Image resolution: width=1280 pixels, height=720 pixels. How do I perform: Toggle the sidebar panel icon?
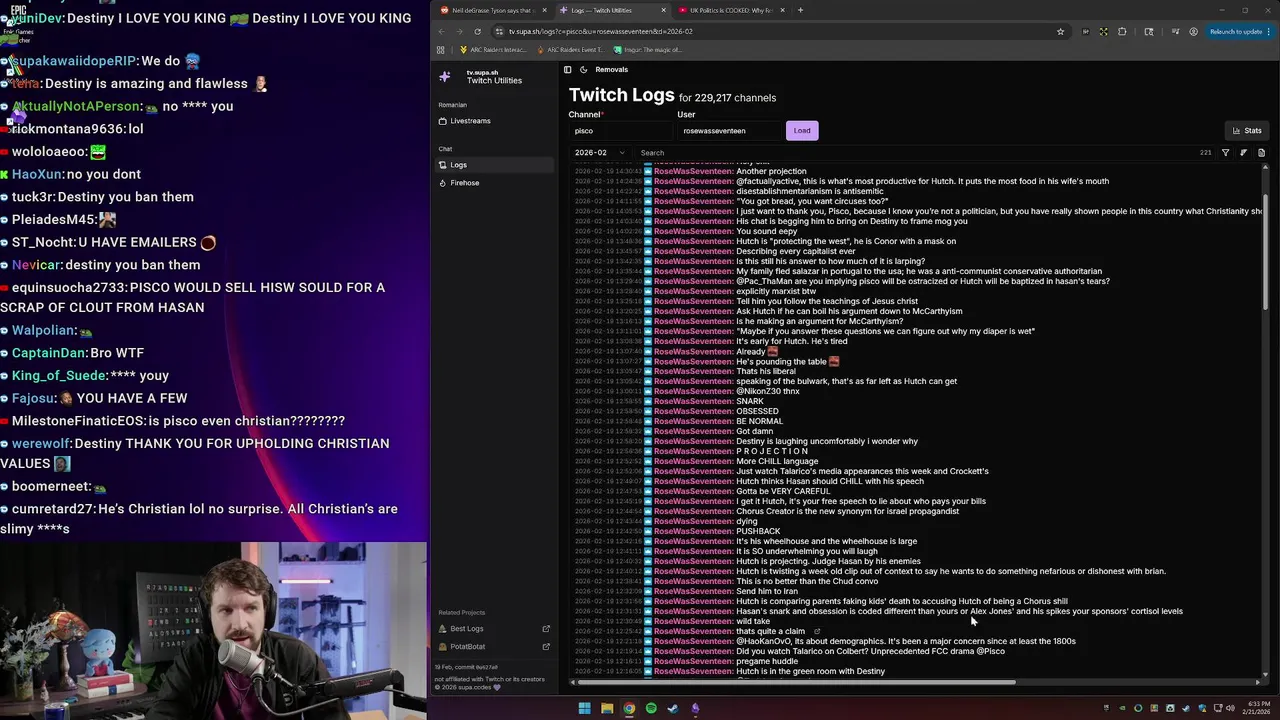click(x=567, y=70)
